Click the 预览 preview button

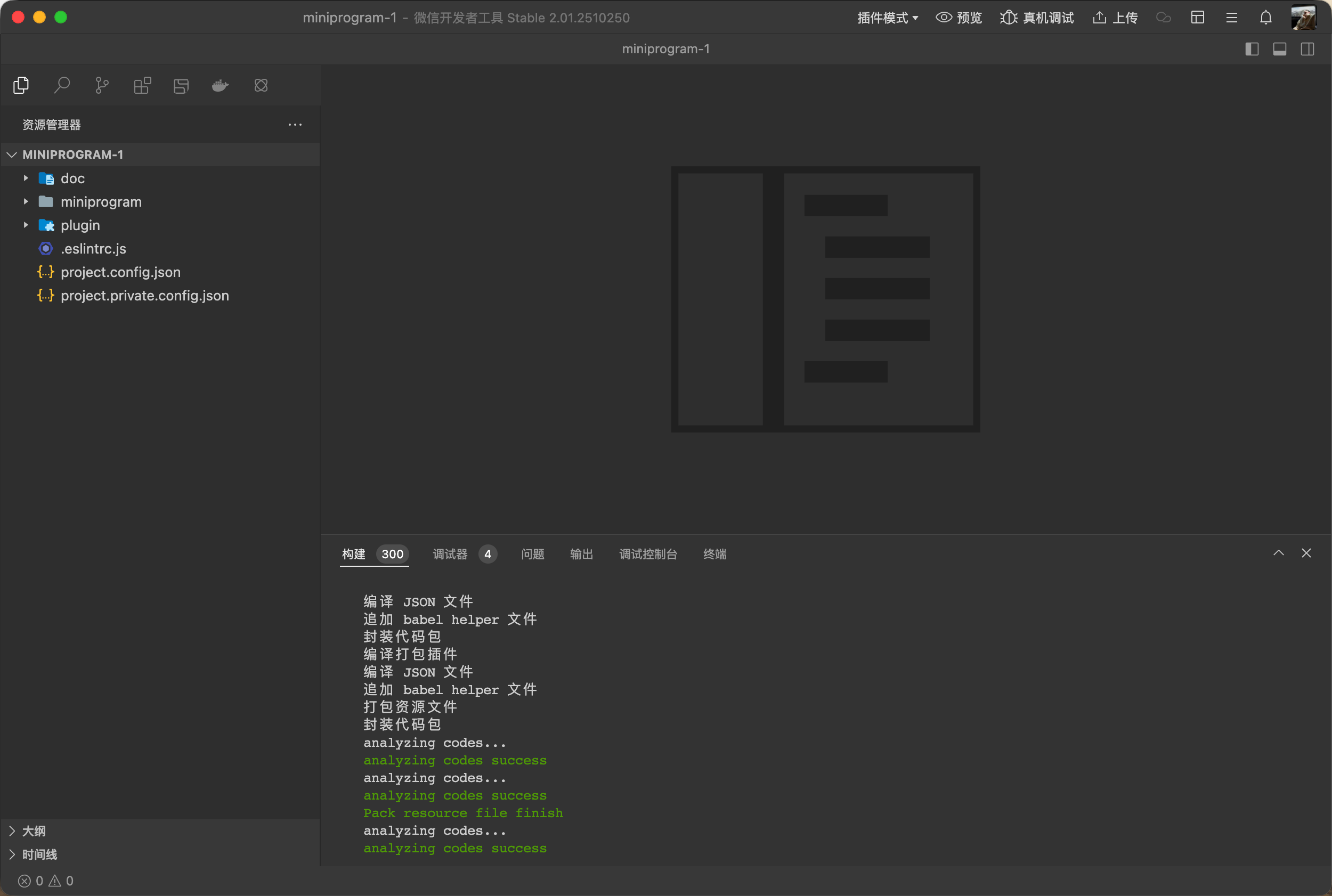coord(959,18)
